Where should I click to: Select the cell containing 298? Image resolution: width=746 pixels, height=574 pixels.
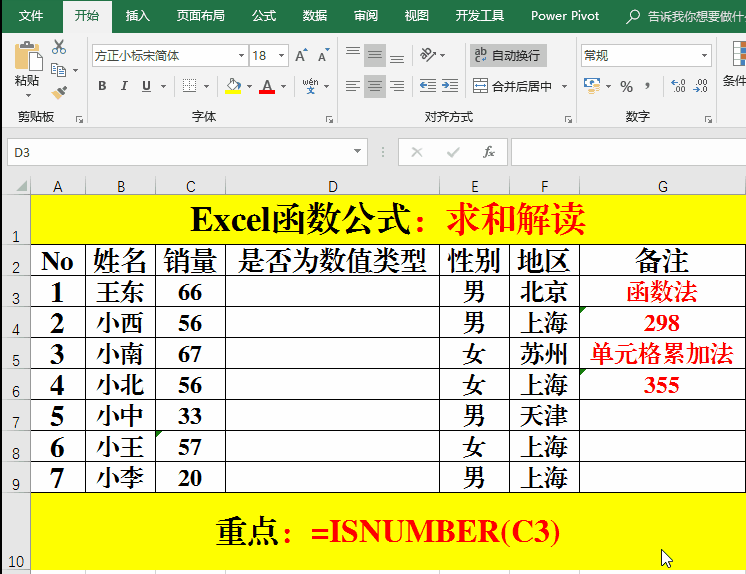tap(662, 323)
